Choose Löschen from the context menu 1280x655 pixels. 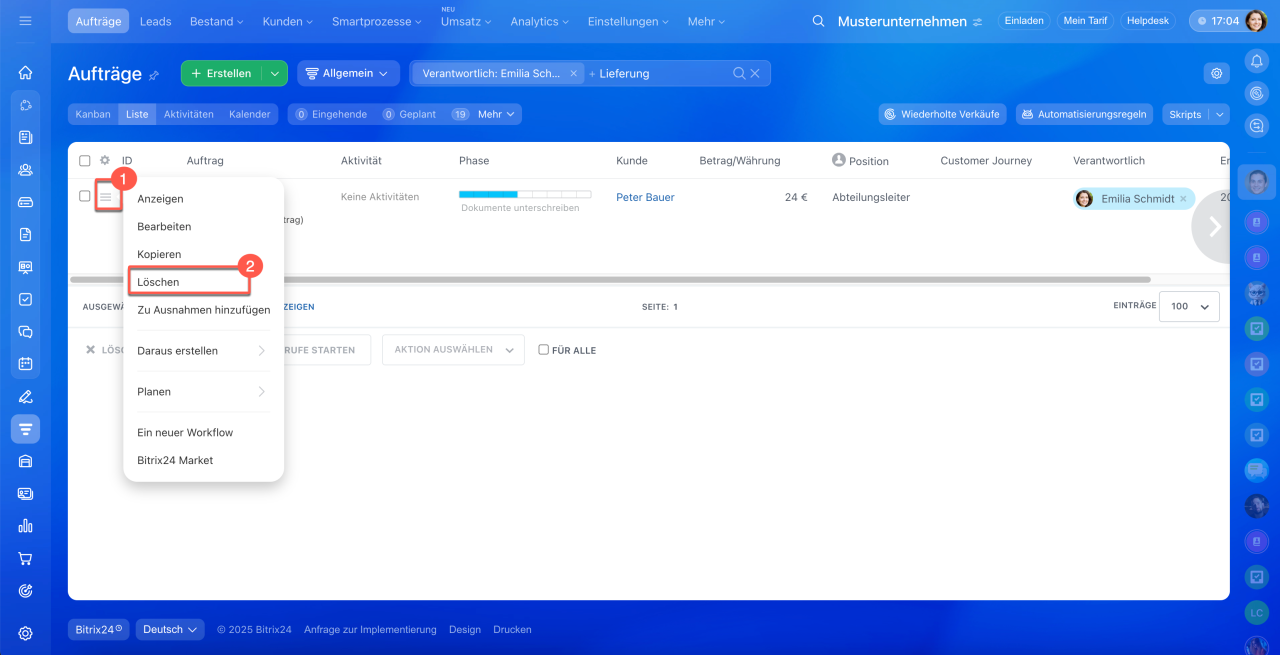[x=188, y=282]
